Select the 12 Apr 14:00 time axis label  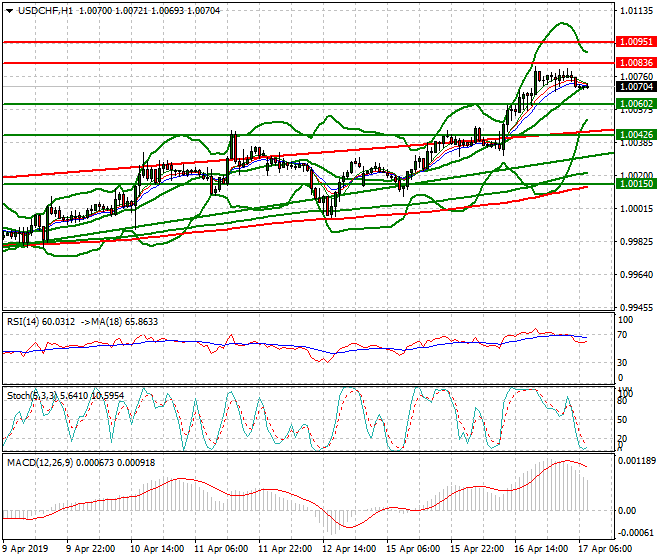click(x=349, y=549)
